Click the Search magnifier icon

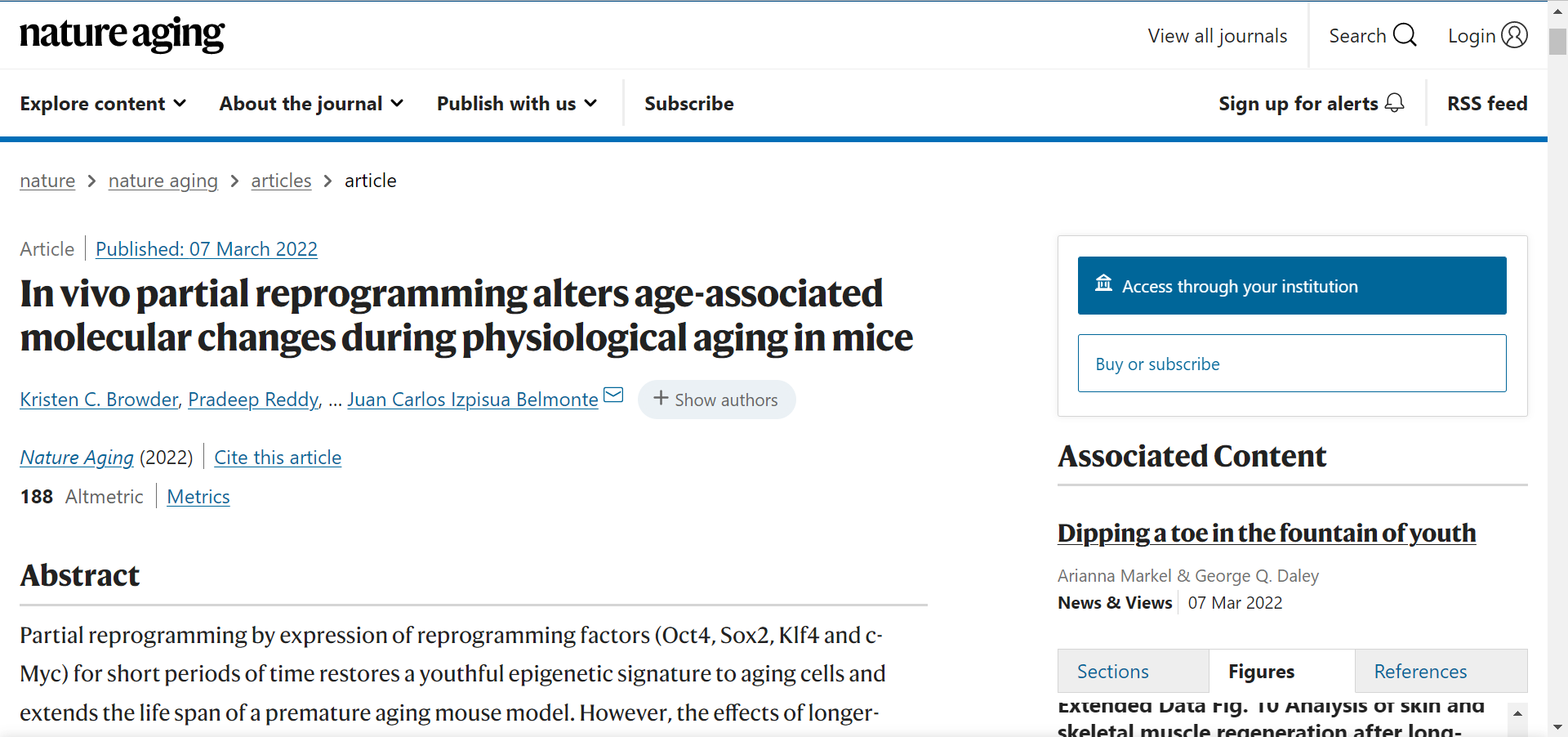coord(1405,35)
